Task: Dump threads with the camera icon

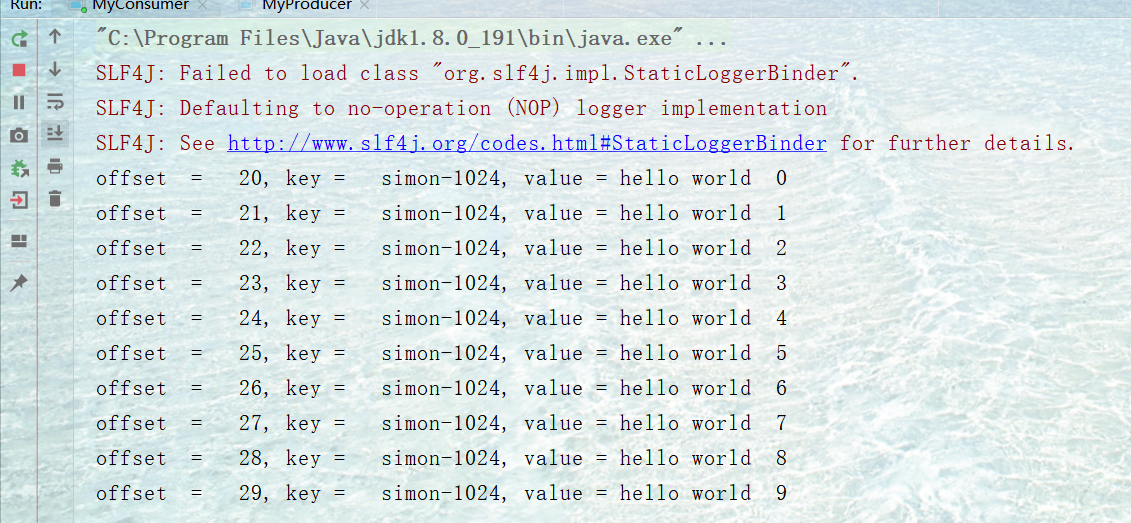Action: [19, 135]
